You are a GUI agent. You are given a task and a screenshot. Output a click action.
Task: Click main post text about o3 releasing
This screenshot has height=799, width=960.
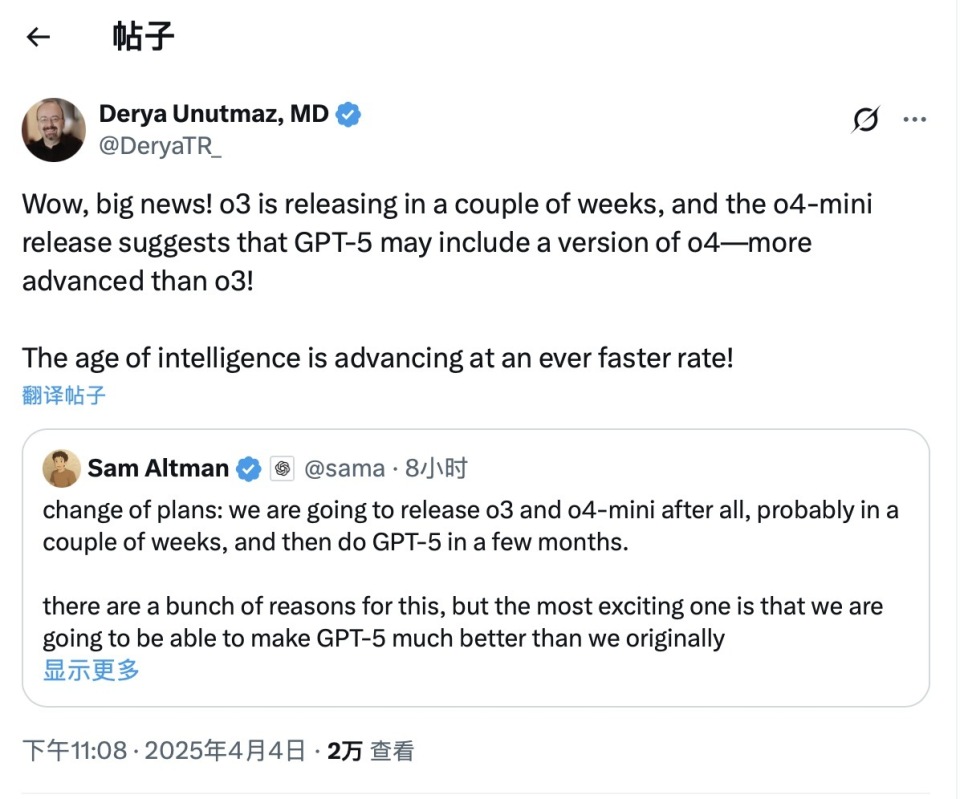click(447, 242)
